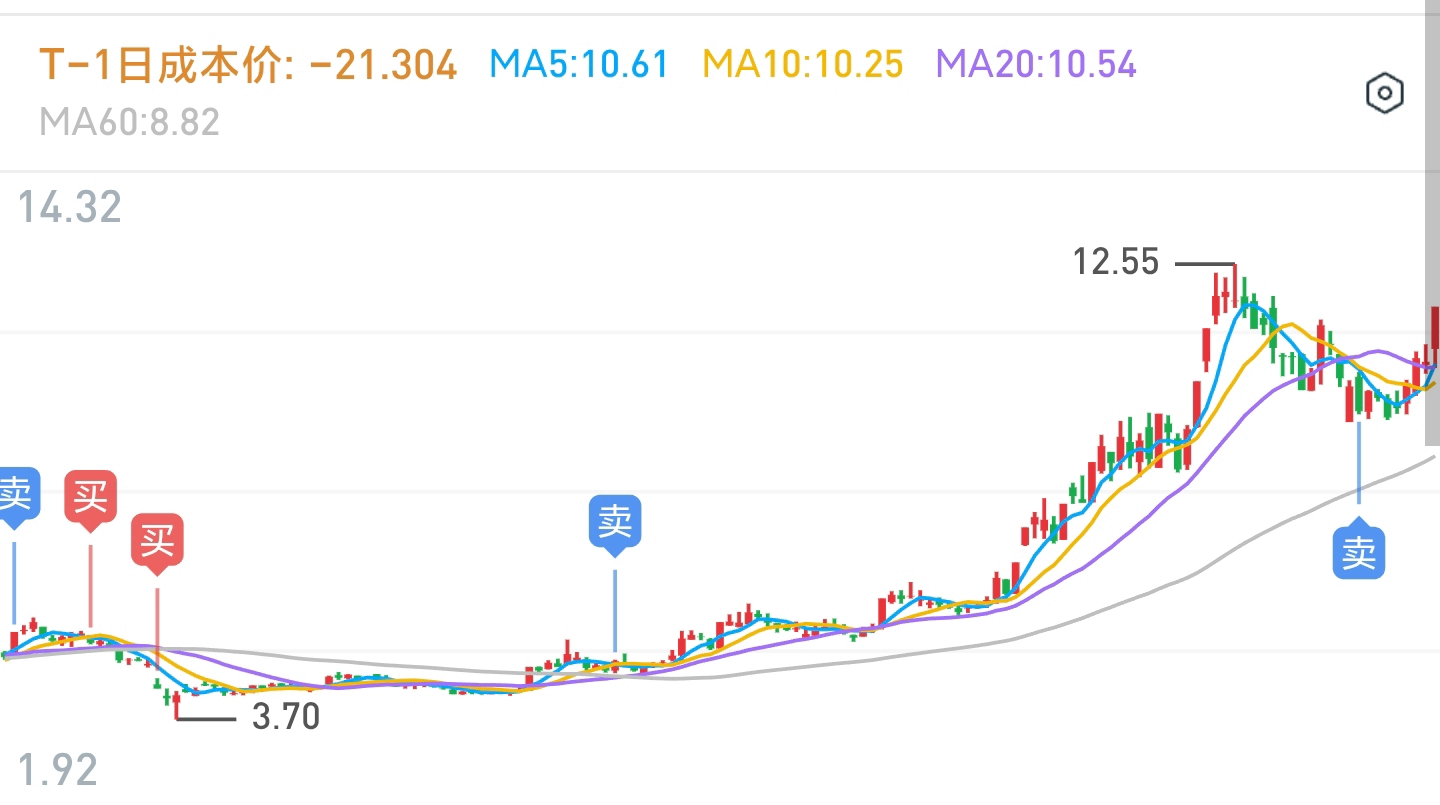
Task: Tap the 1.92 lower axis value
Action: click(x=58, y=770)
